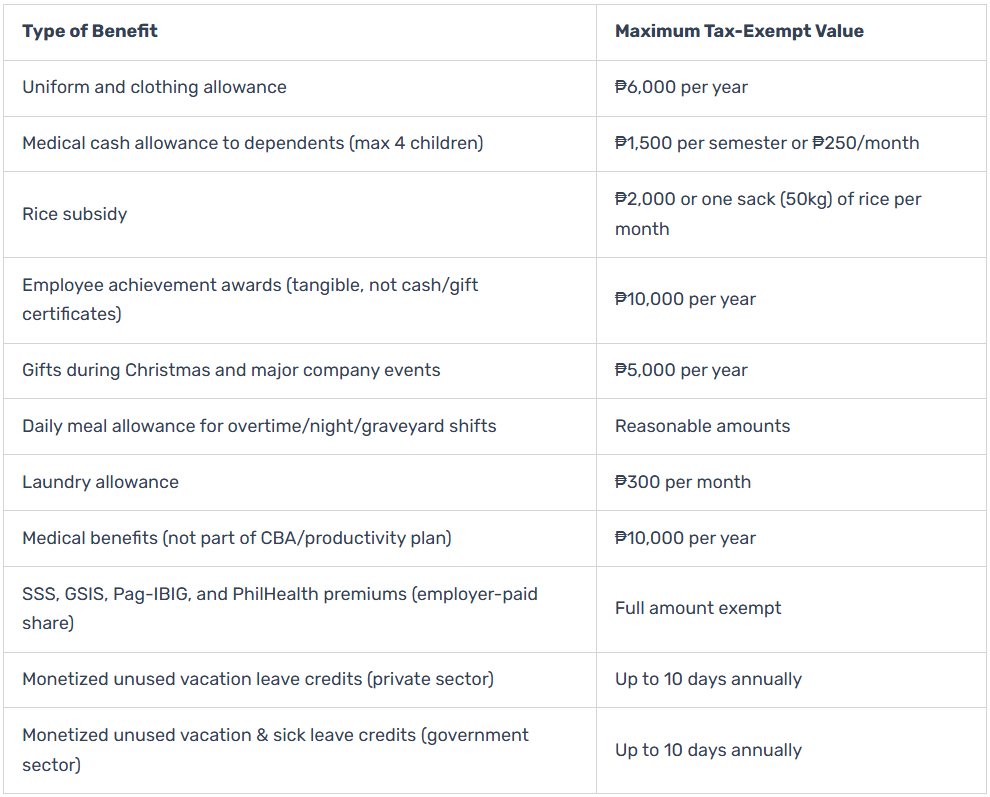Image resolution: width=990 pixels, height=797 pixels.
Task: Click the SSS, GSIS, Pag-IBIG premiums cell
Action: point(280,608)
